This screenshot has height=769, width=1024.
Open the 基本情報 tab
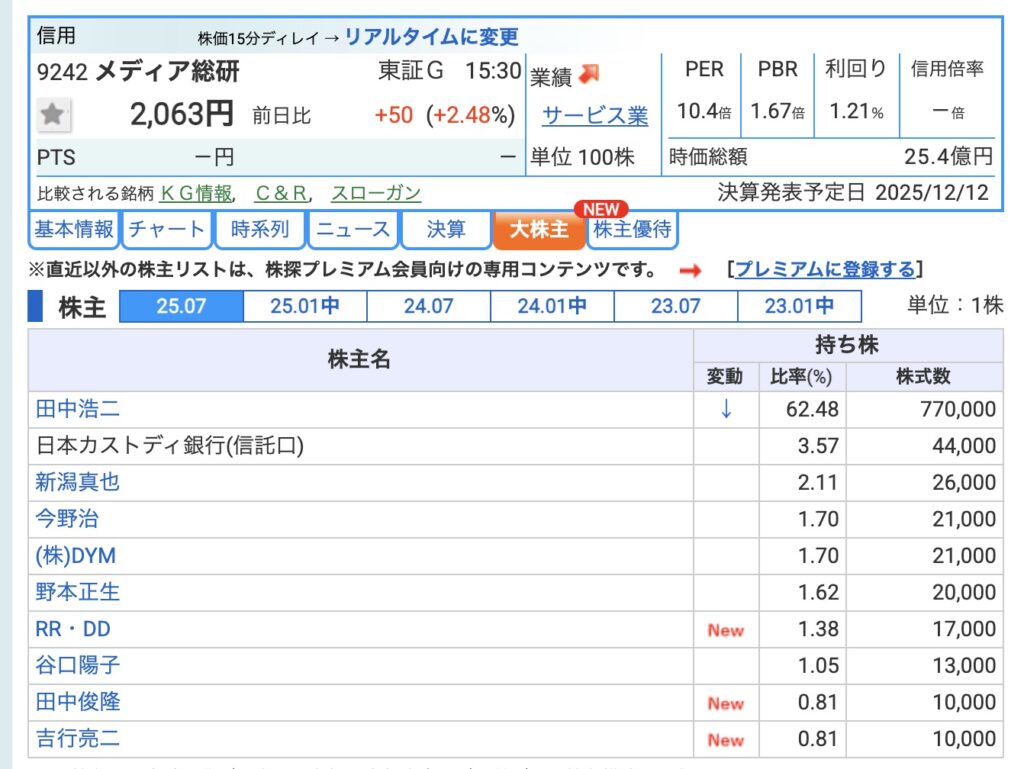pos(74,230)
